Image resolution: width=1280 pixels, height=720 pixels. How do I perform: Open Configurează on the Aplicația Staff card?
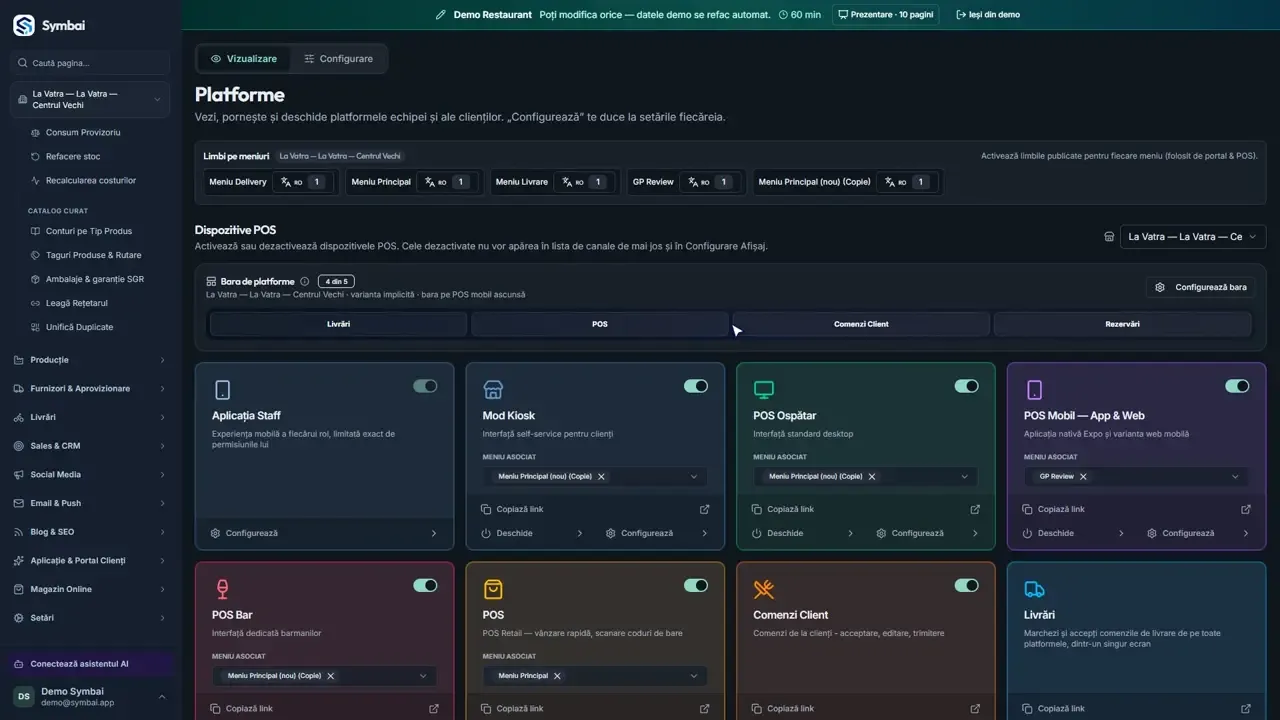click(324, 533)
